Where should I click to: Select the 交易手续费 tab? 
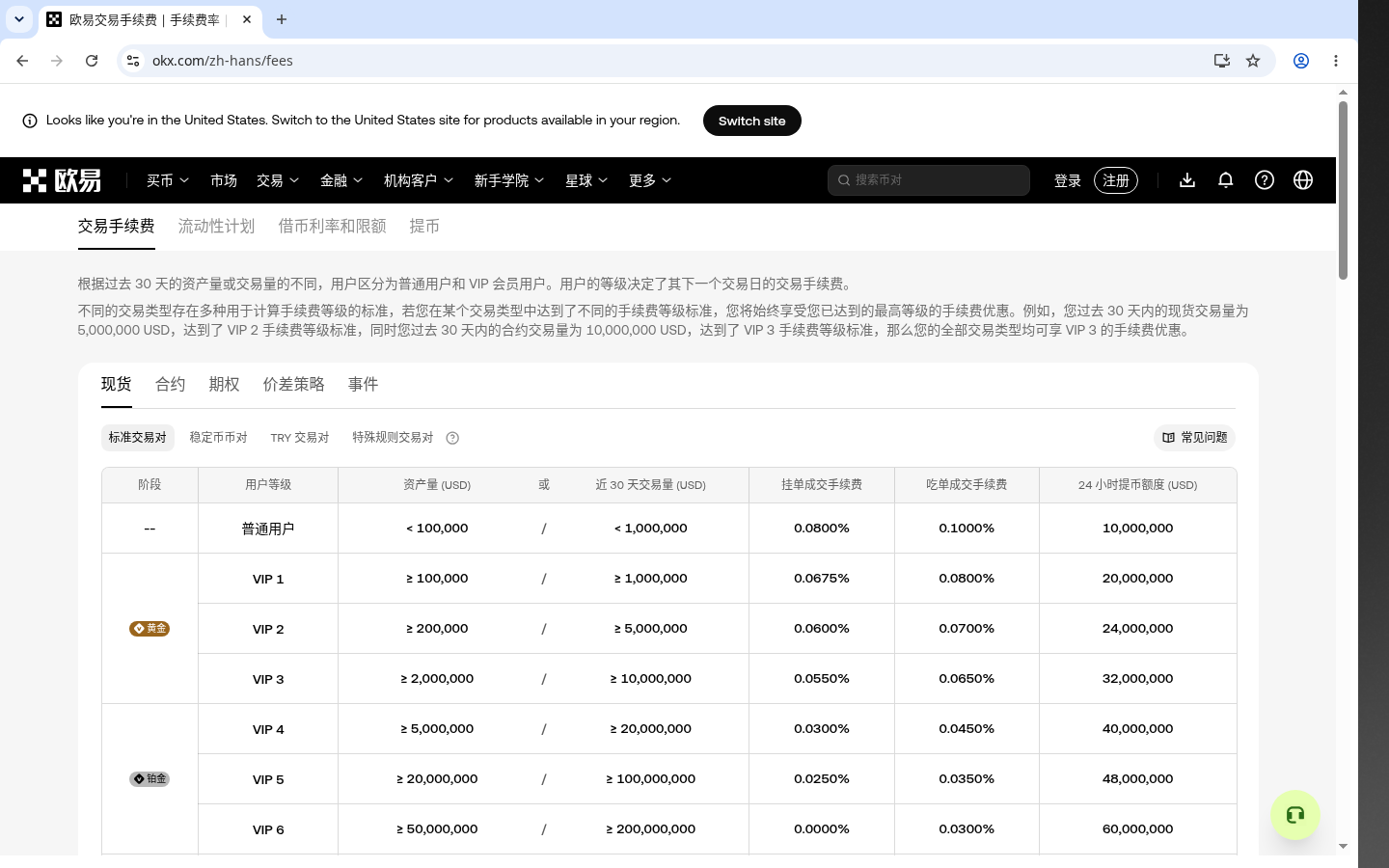[116, 226]
